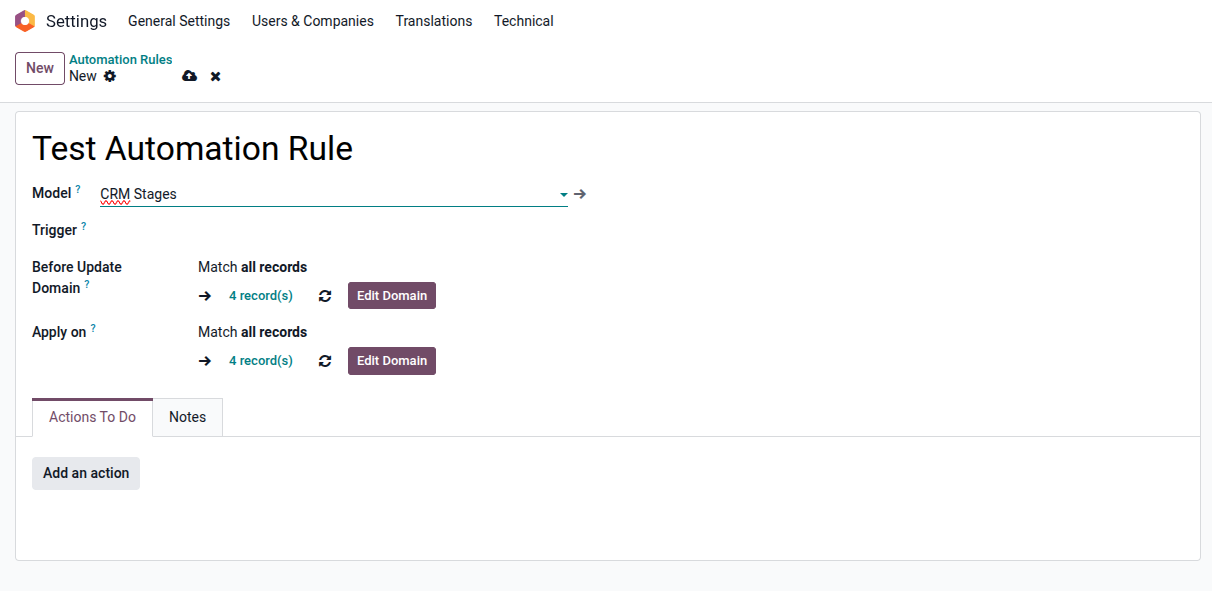Open the gear actions menu icon
Viewport: 1212px width, 591px height.
coord(110,76)
